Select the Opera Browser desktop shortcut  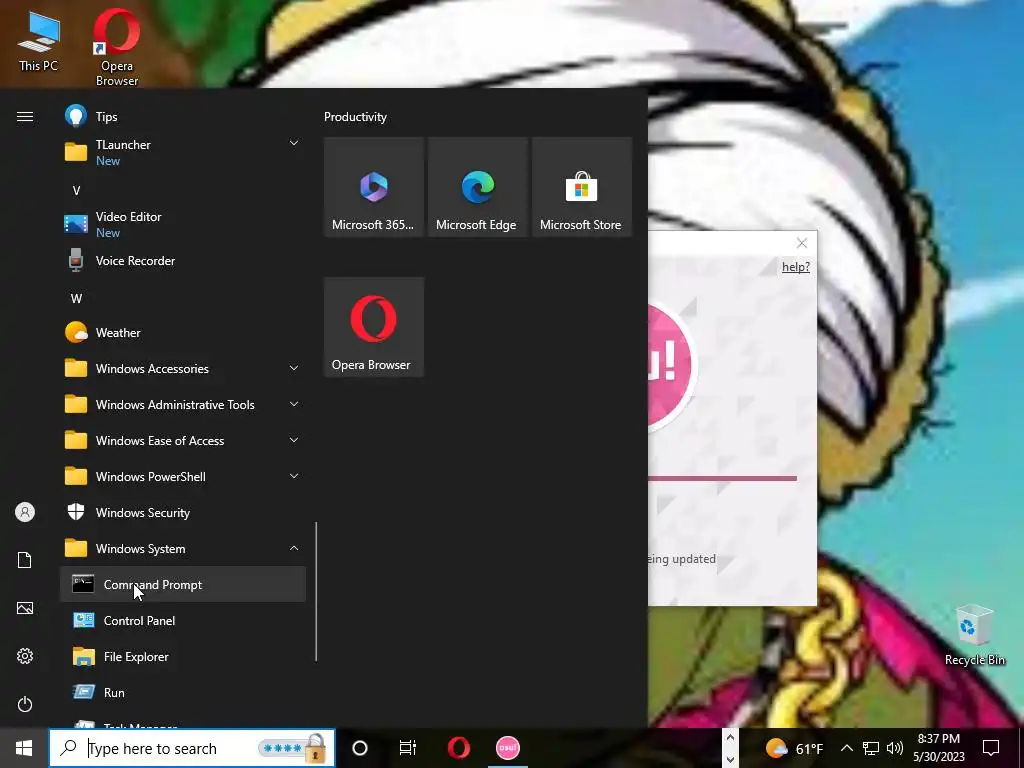coord(117,47)
